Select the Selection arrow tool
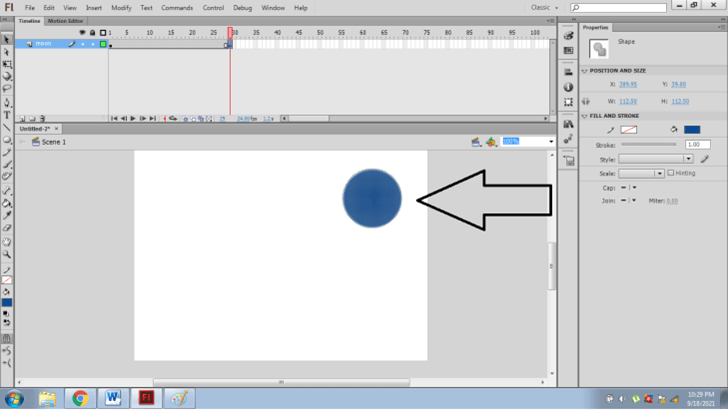728x410 pixels. [x=6, y=39]
